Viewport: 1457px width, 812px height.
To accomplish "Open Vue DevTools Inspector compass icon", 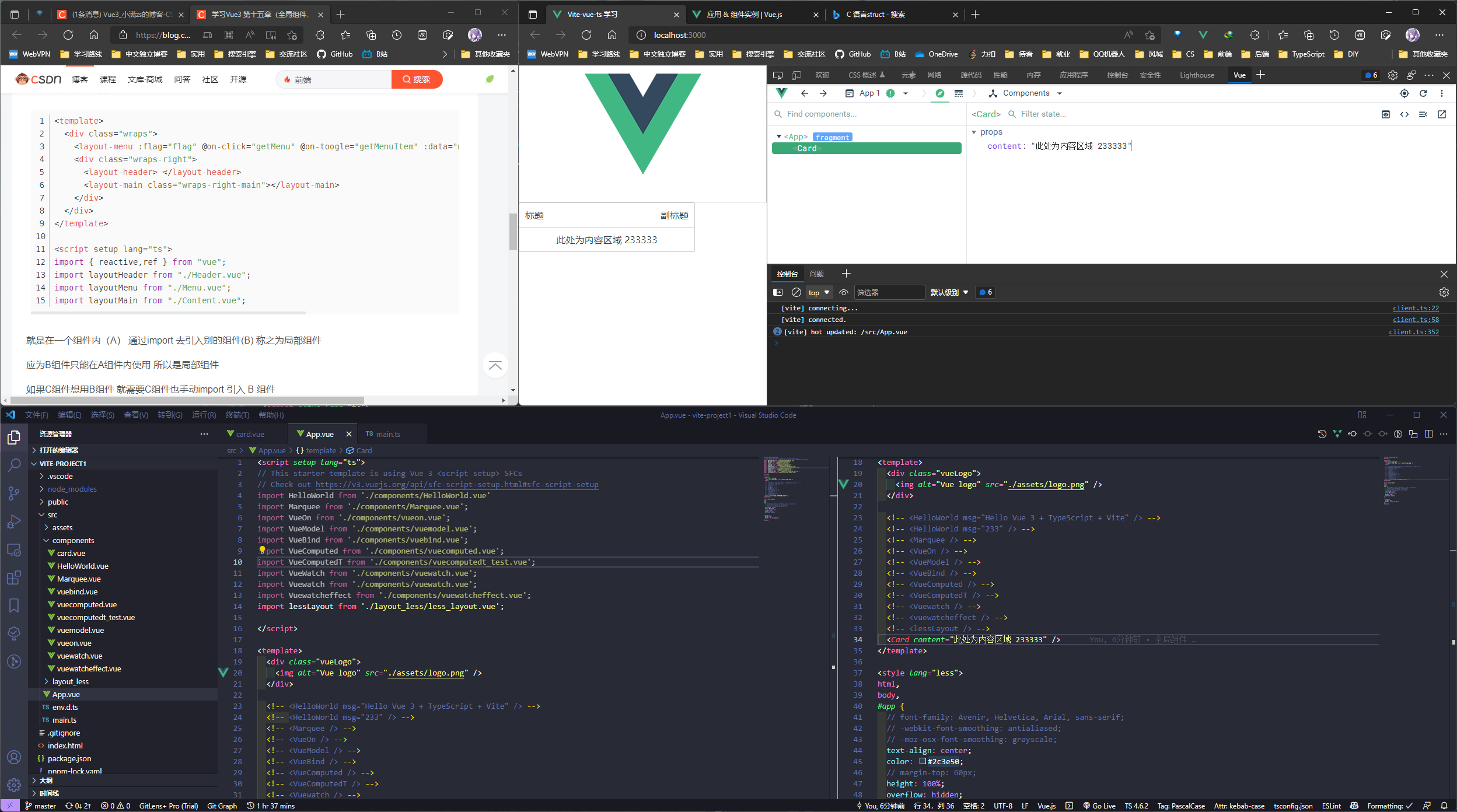I will pos(939,93).
